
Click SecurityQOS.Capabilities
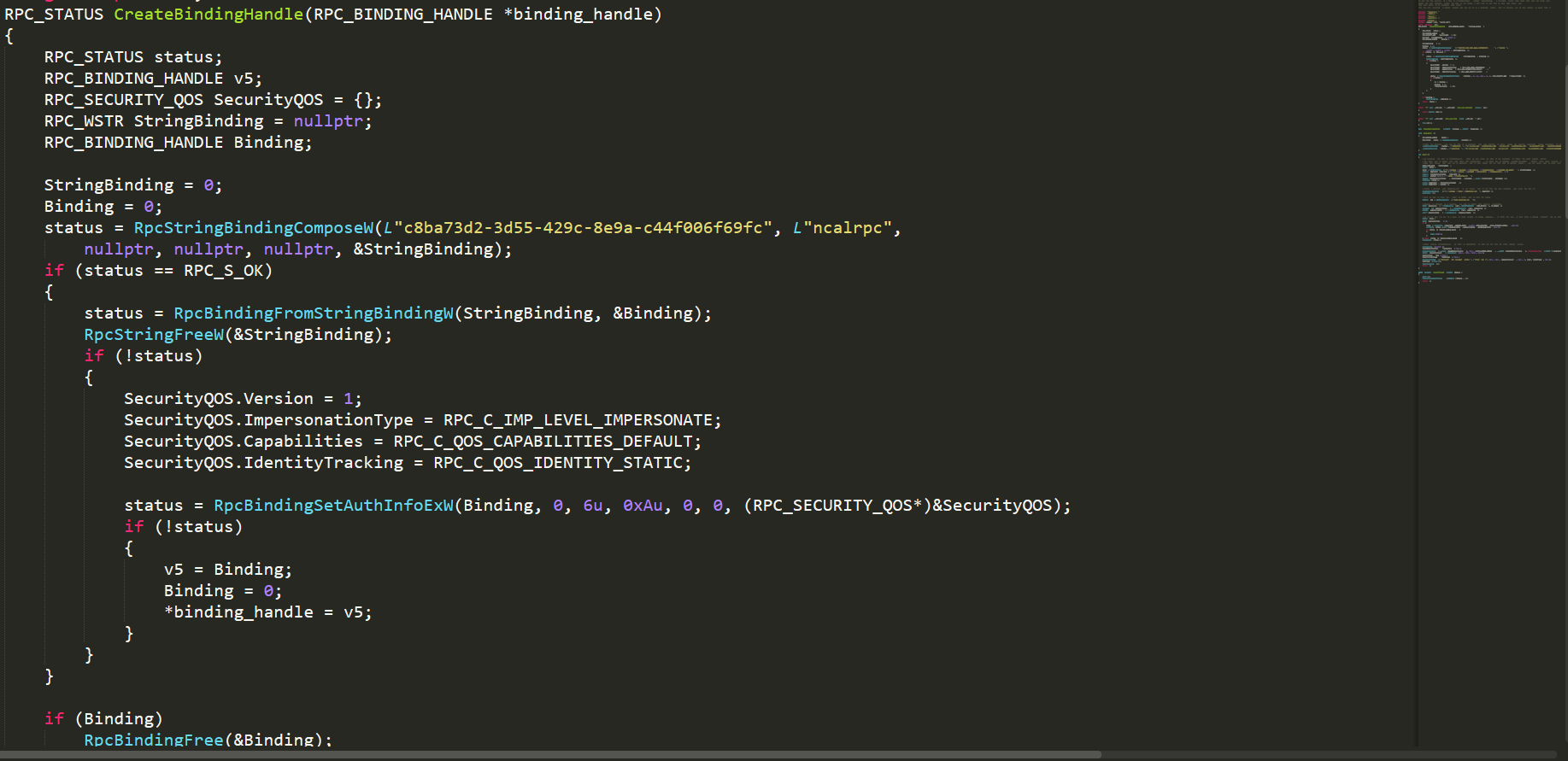(244, 442)
